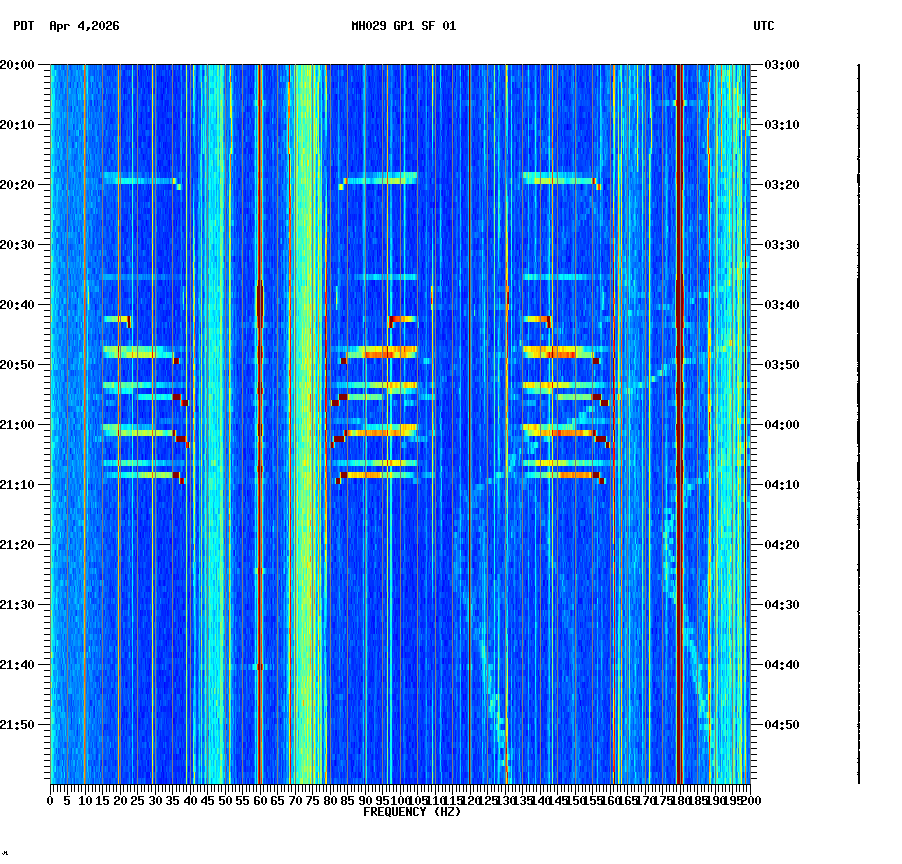Click the spectrogram at the 20:30 row
The image size is (902, 864).
pos(400,244)
